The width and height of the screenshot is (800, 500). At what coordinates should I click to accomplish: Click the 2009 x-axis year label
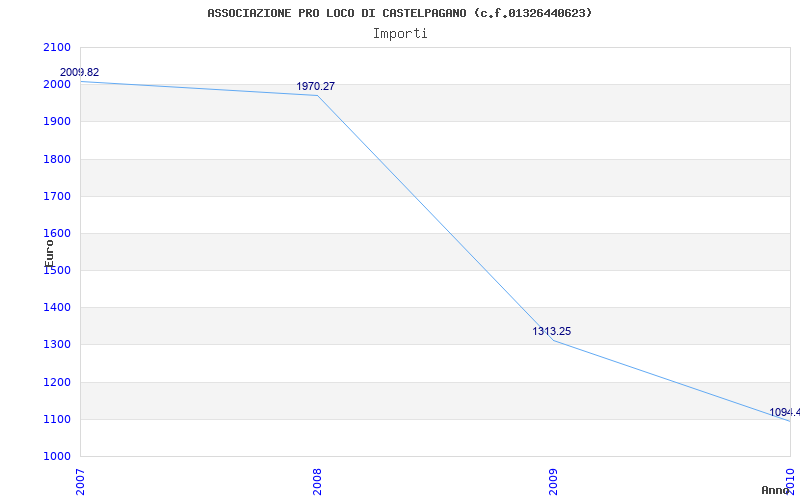(554, 483)
